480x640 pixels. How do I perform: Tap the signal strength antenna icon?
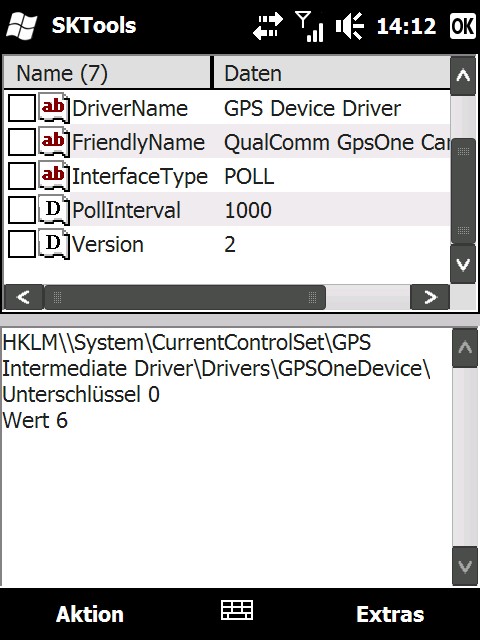(x=309, y=27)
